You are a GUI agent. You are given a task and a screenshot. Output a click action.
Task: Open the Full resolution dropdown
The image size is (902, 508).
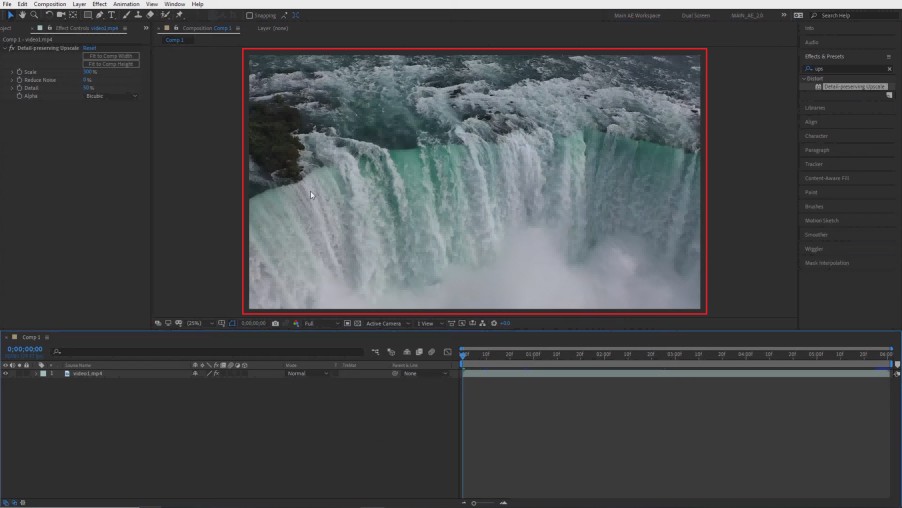[x=322, y=323]
